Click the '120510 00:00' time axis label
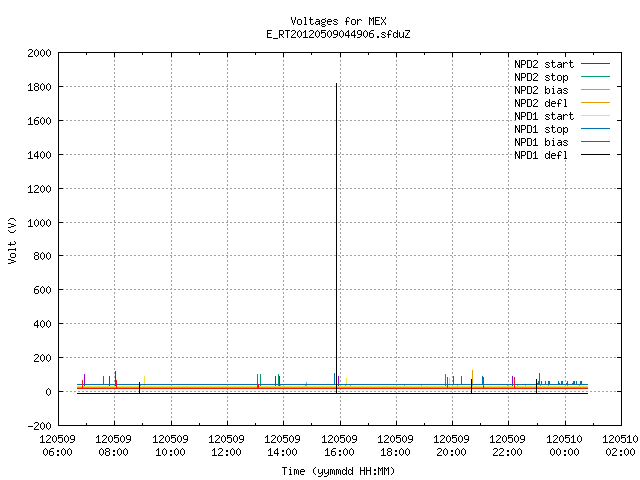This screenshot has height=480, width=640. click(564, 446)
